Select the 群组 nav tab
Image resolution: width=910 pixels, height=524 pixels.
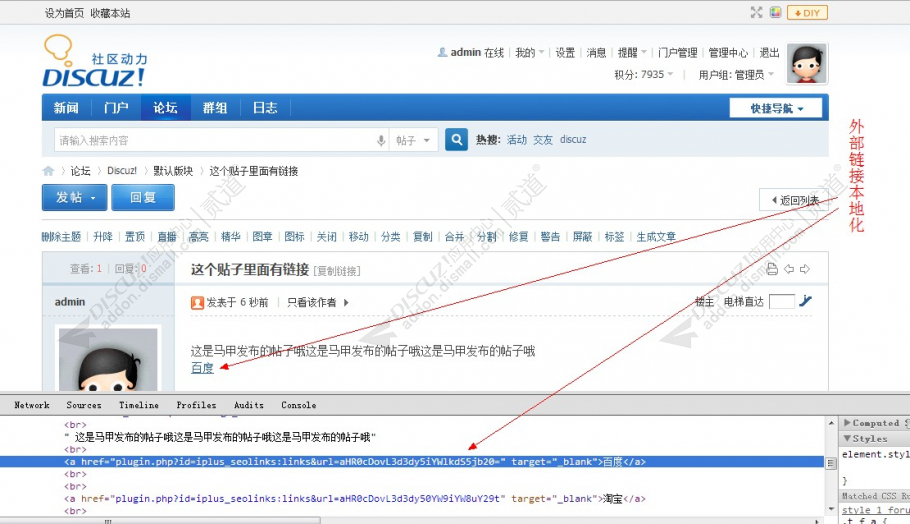coord(215,107)
